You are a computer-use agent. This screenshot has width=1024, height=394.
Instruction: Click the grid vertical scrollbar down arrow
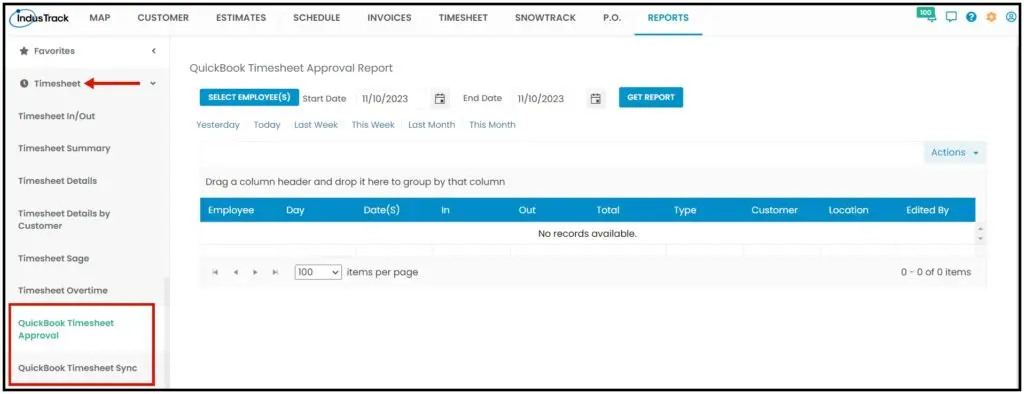[x=980, y=238]
